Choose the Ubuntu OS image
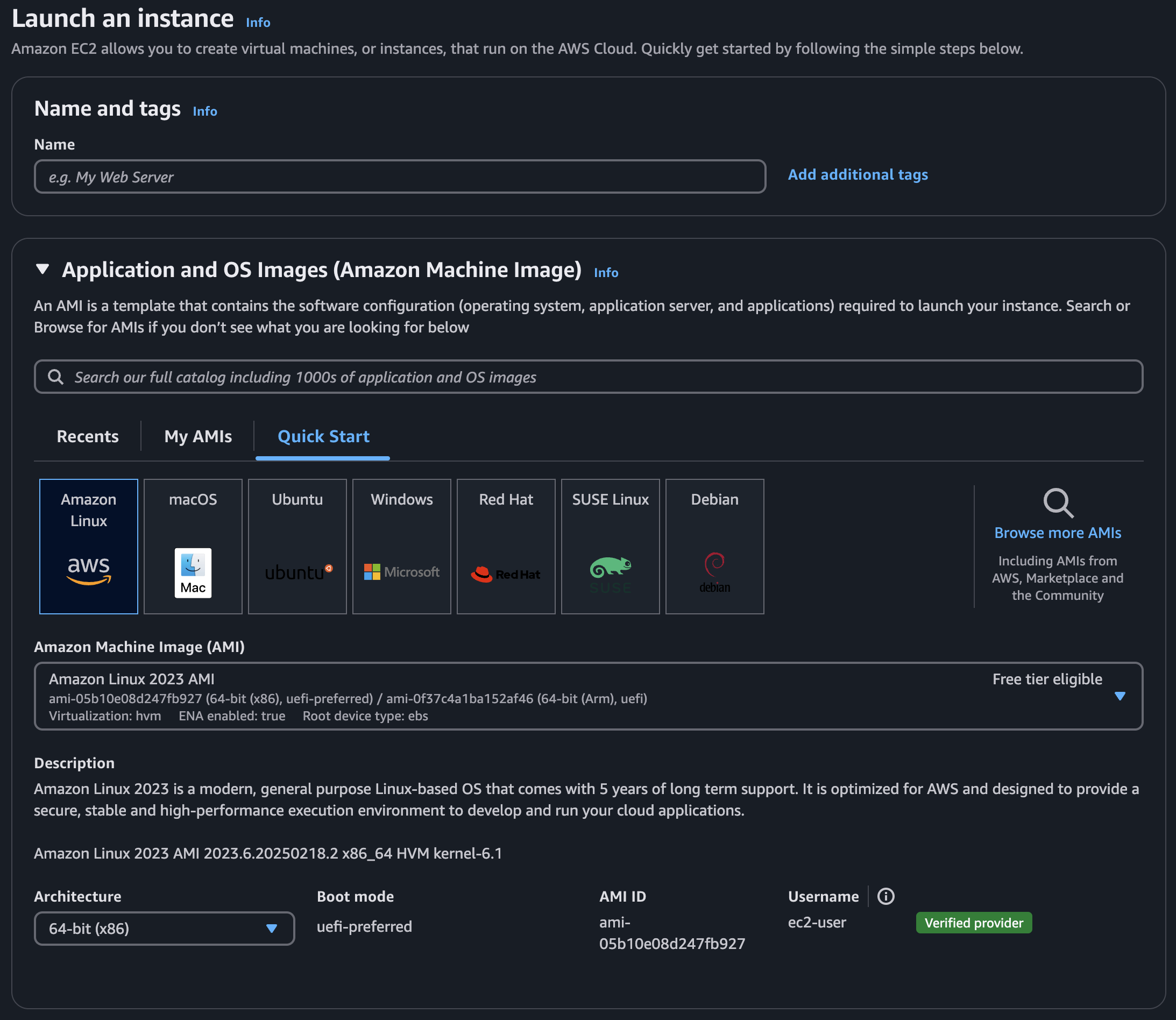 click(x=297, y=547)
